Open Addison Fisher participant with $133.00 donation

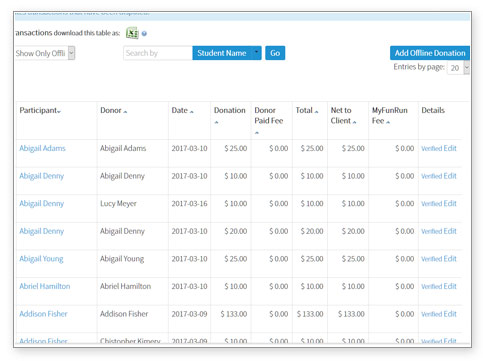coord(43,314)
